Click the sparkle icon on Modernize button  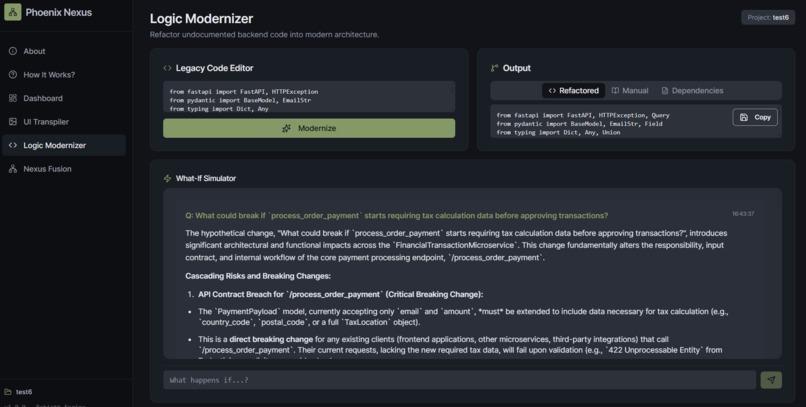point(286,128)
